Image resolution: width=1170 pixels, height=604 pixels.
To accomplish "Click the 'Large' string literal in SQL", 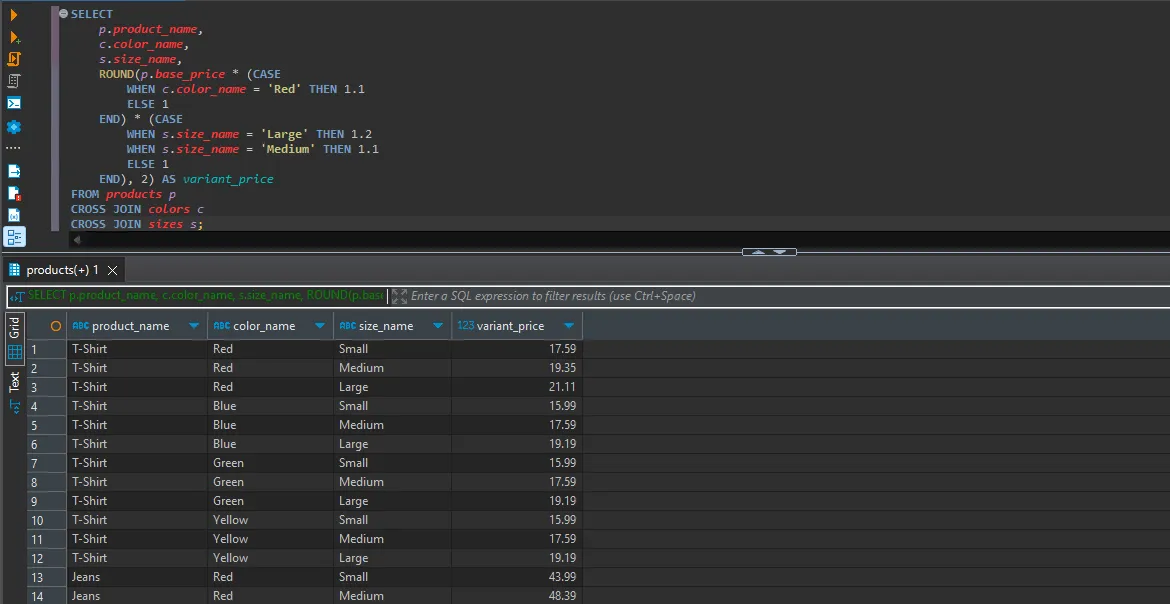I will click(285, 134).
